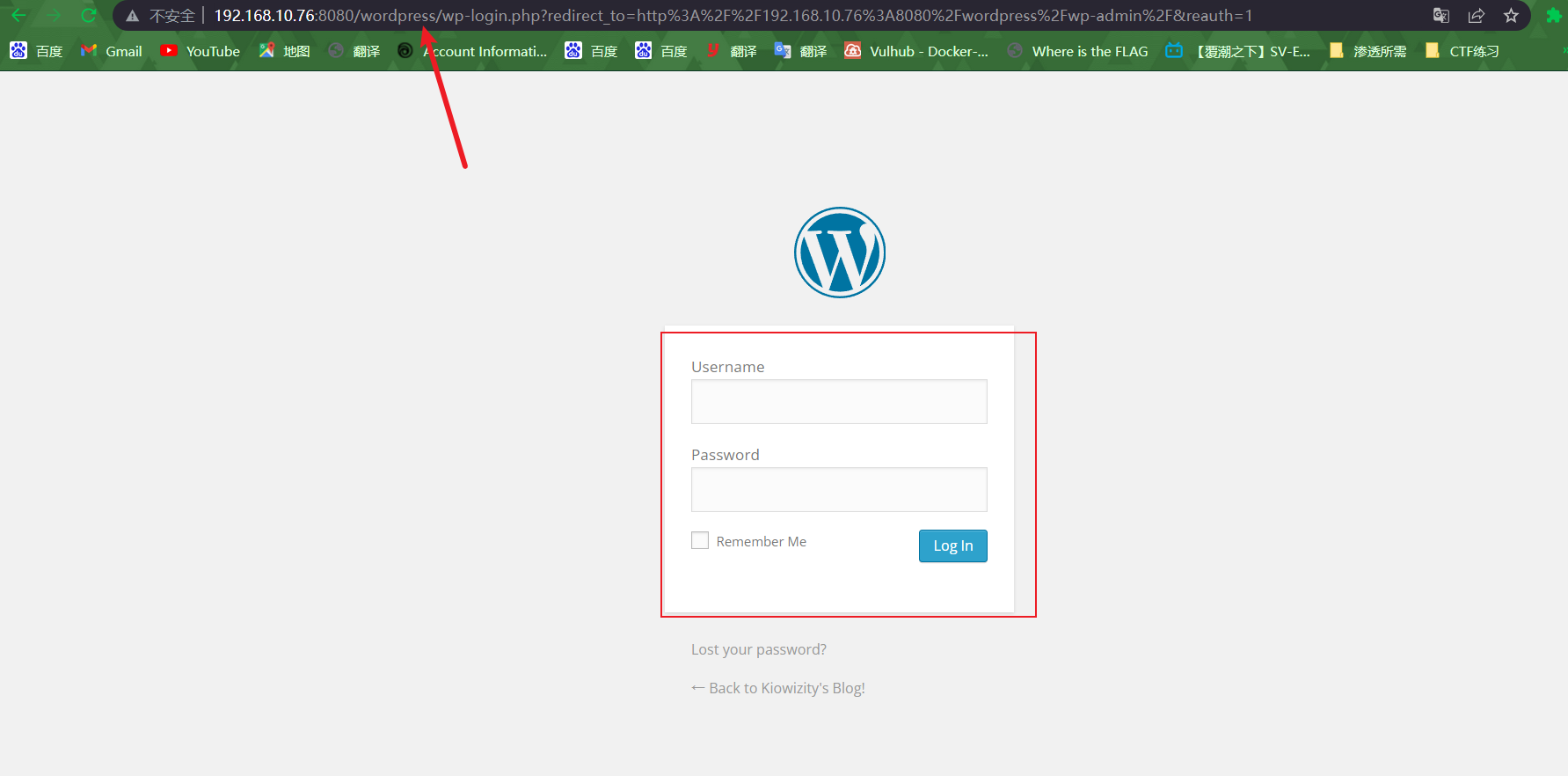Open the first 翻译 bookmark with globe icon
This screenshot has width=1568, height=776.
pyautogui.click(x=354, y=51)
